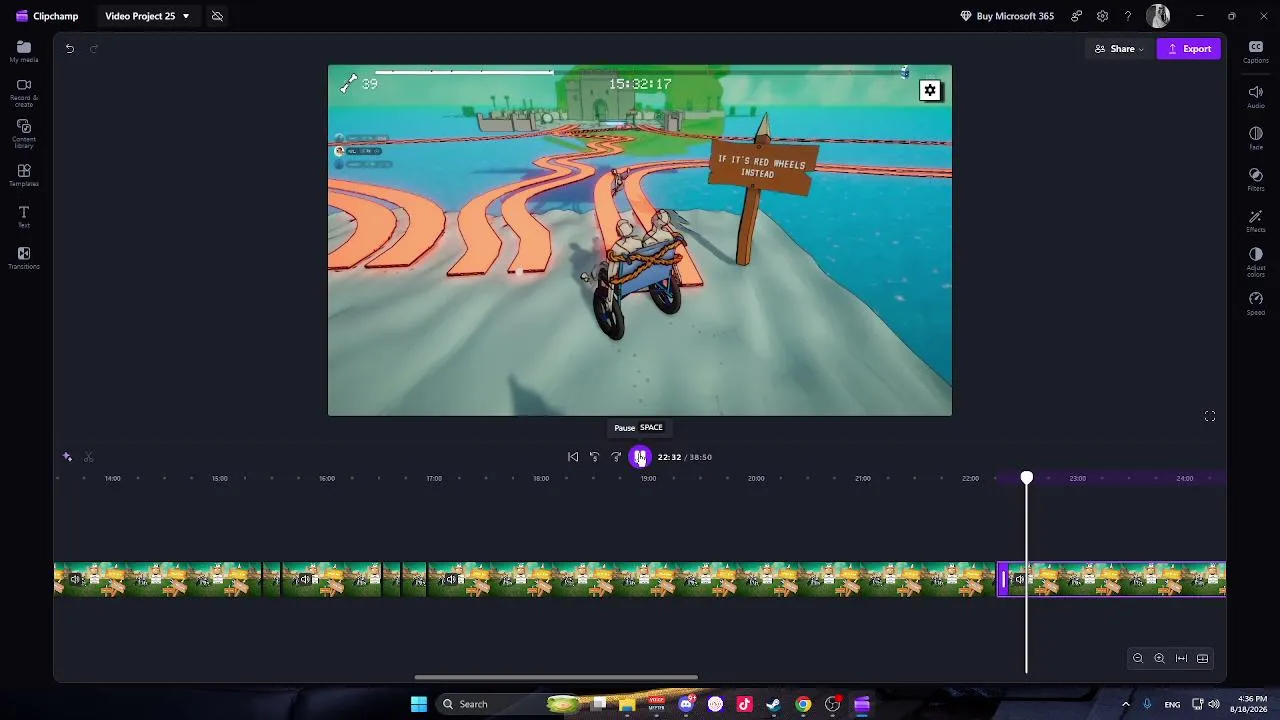The image size is (1280, 720).
Task: Open the help question mark menu
Action: coord(1128,16)
